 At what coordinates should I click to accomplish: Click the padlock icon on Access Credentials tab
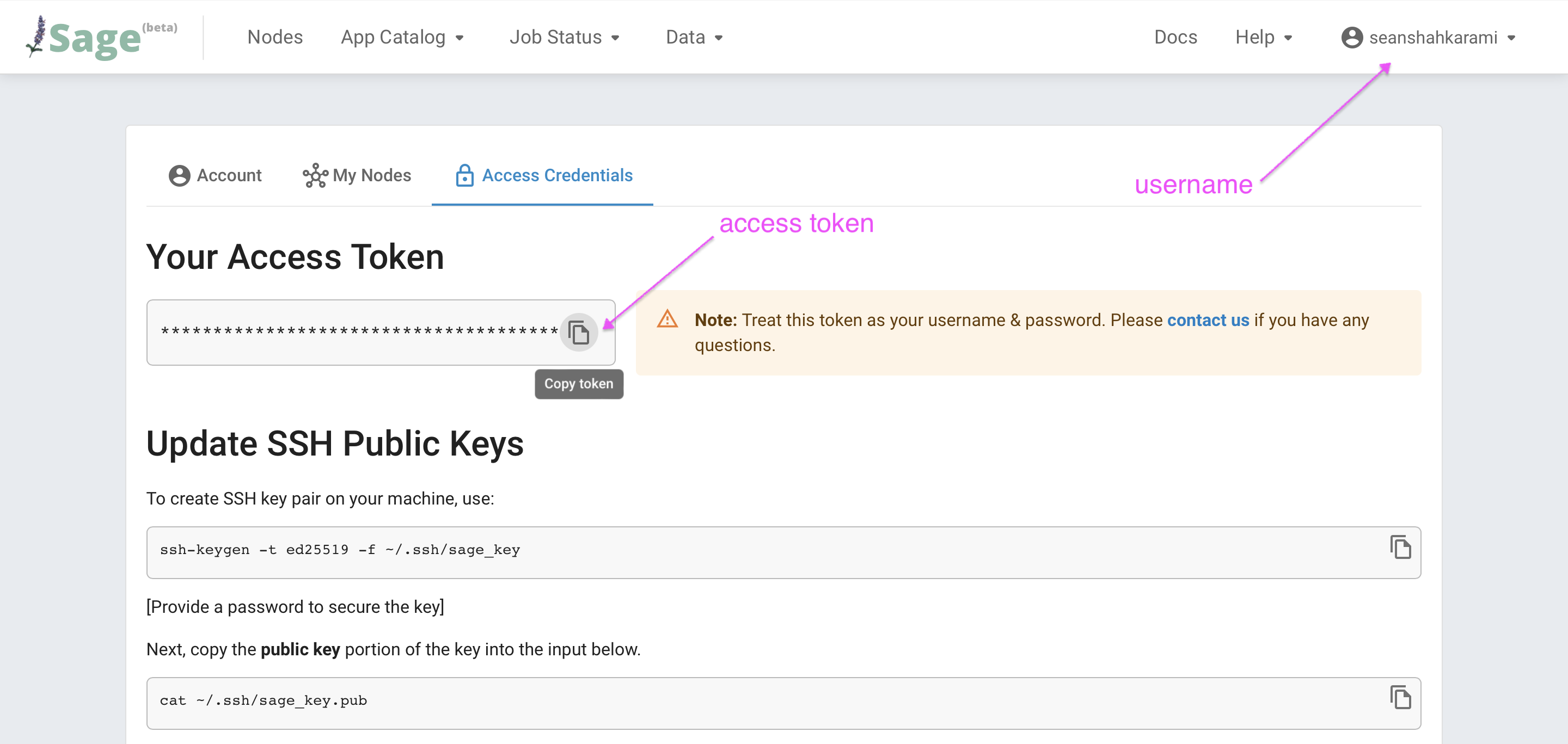tap(464, 175)
